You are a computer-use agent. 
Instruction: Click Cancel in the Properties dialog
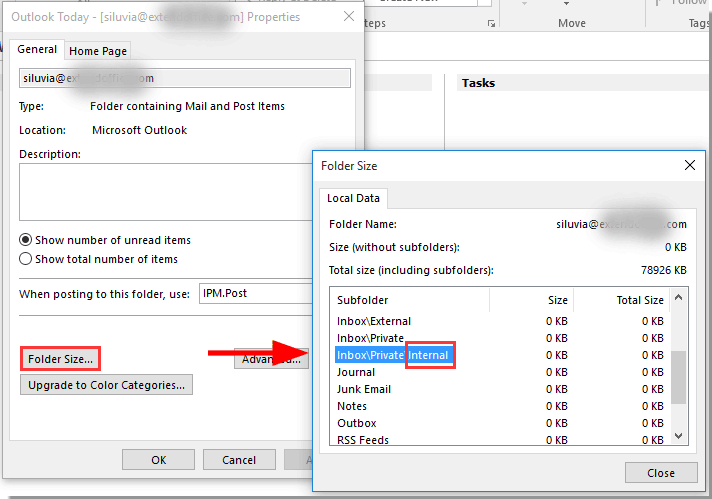[x=239, y=460]
